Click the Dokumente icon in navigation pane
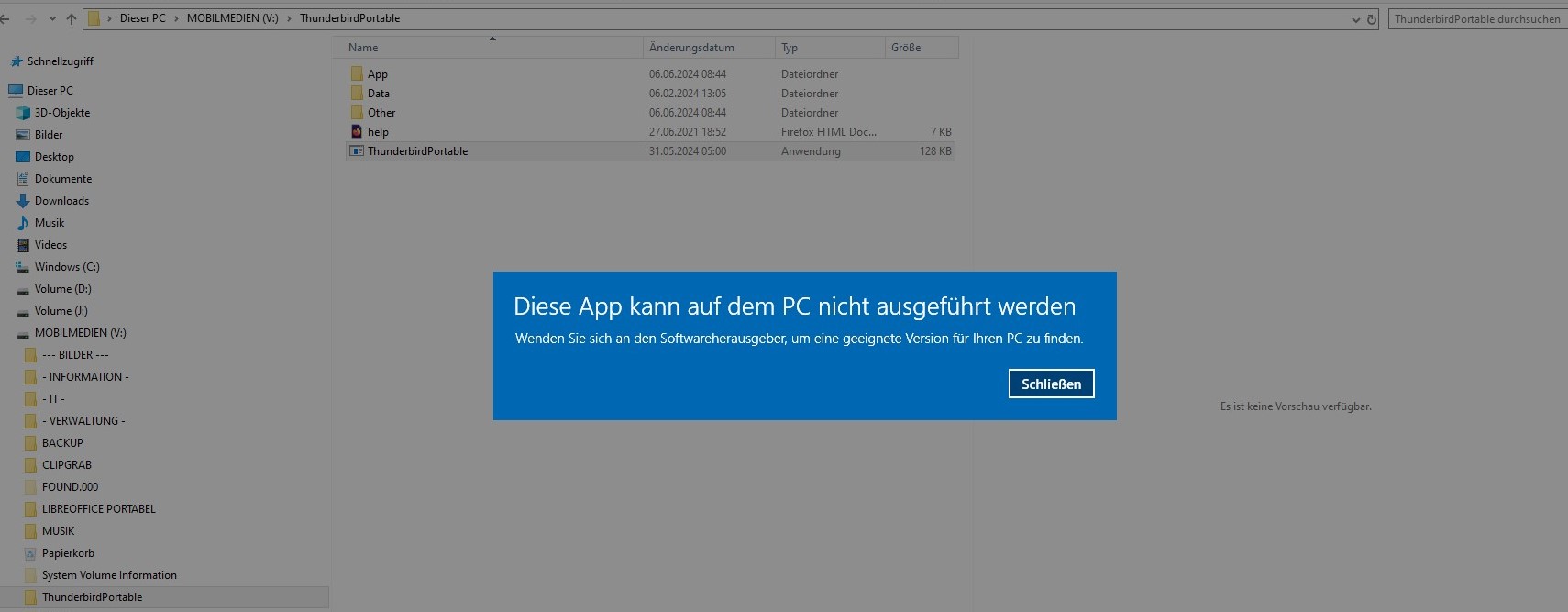 (x=23, y=179)
